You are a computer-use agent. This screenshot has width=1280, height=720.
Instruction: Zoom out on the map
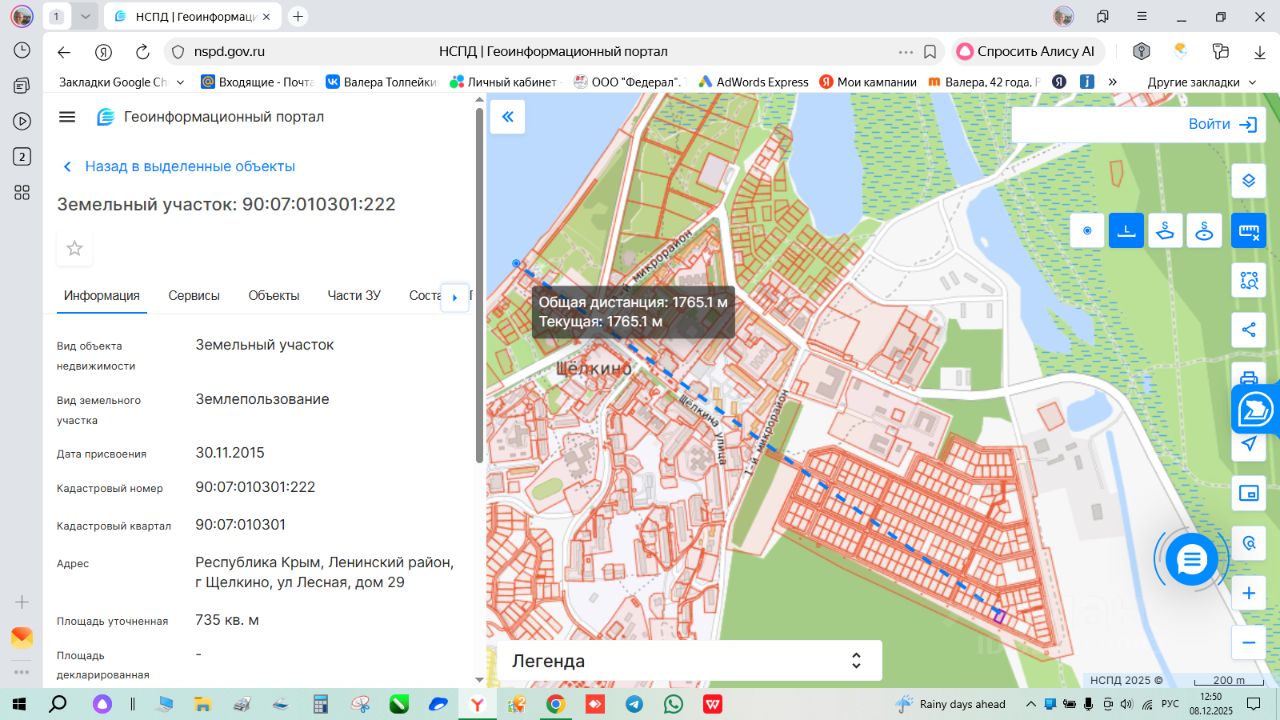(1248, 643)
